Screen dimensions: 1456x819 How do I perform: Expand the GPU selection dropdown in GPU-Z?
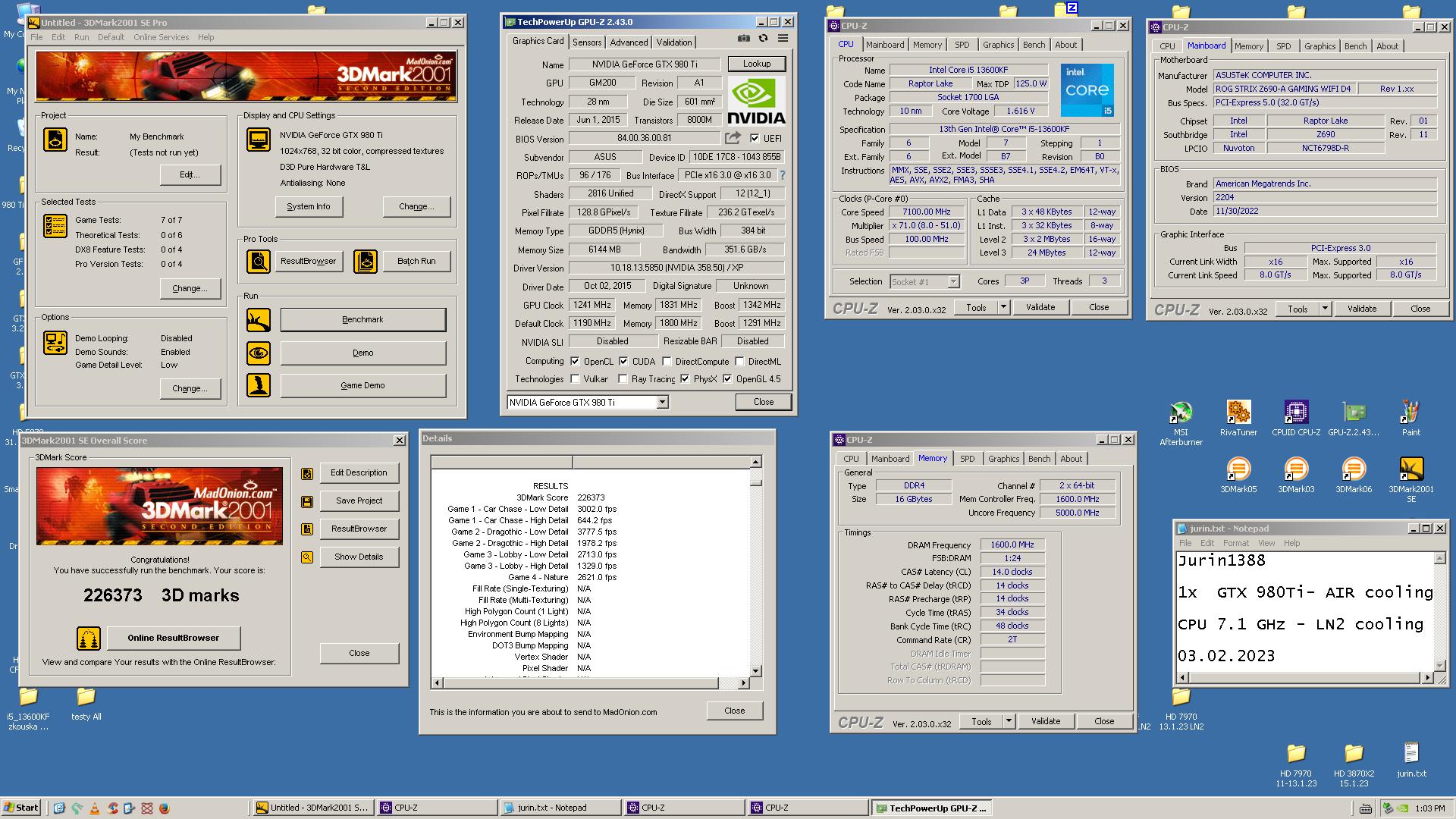662,403
